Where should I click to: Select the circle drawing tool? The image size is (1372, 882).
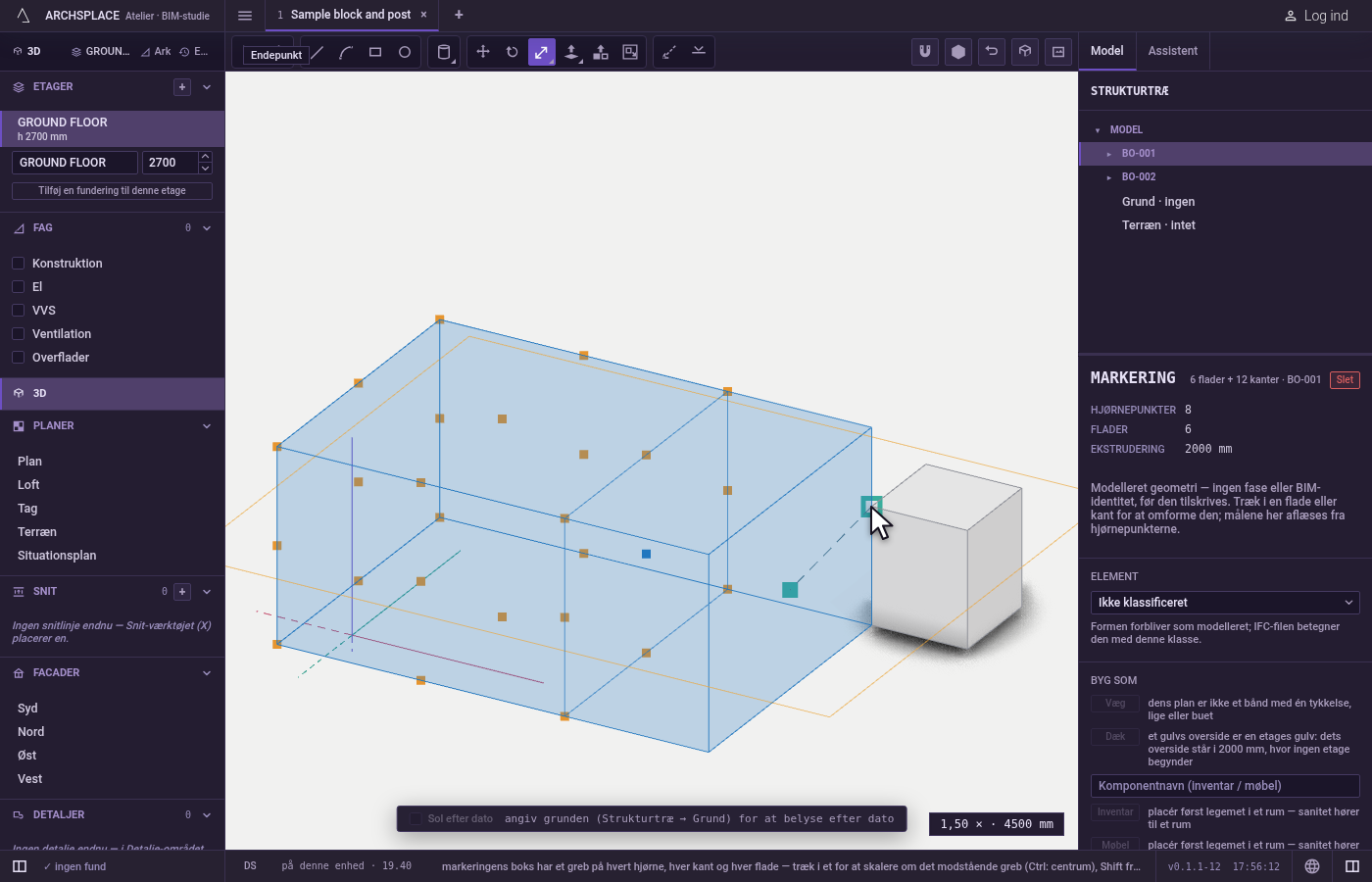pyautogui.click(x=405, y=52)
